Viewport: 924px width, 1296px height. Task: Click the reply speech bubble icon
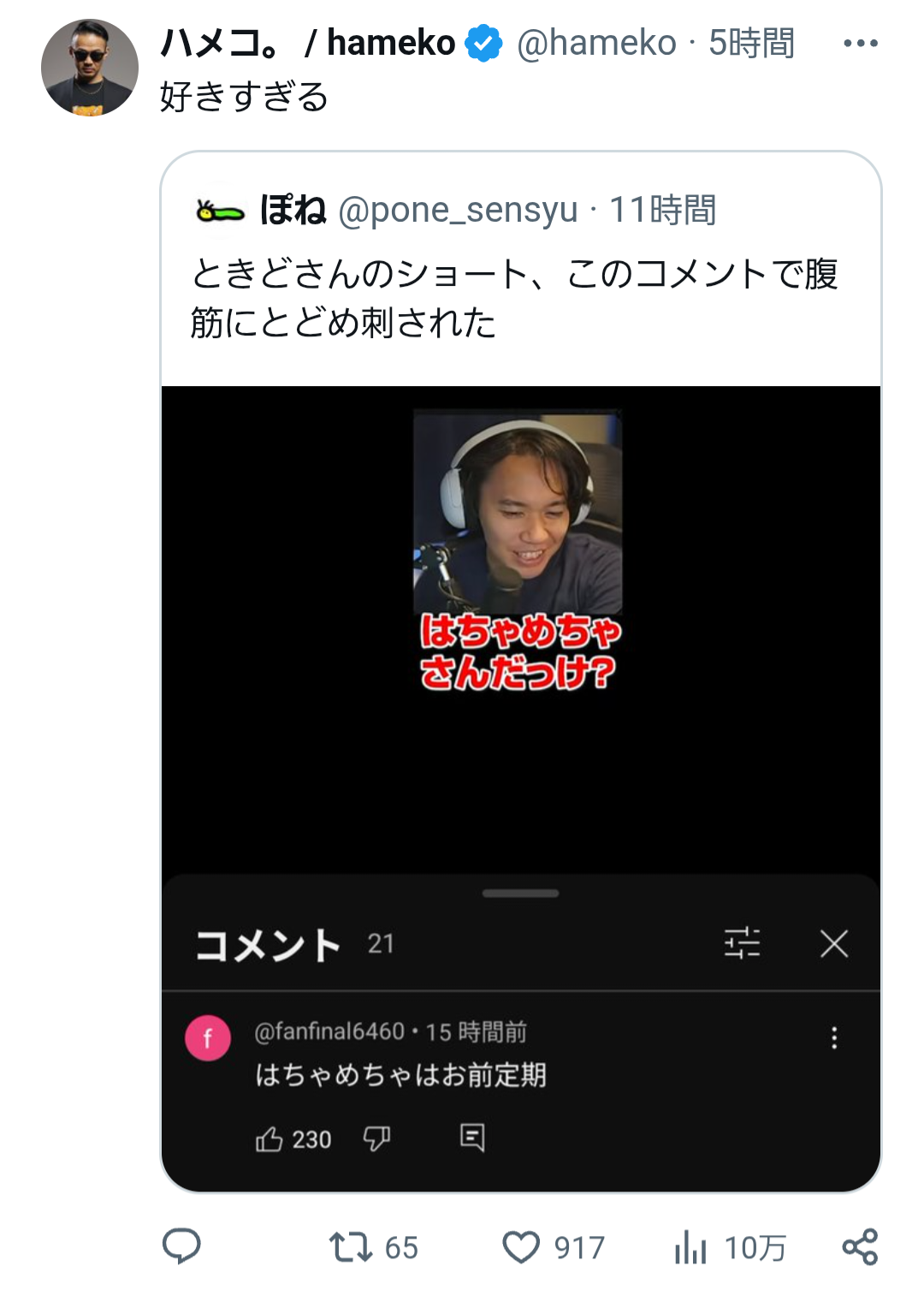click(181, 1246)
